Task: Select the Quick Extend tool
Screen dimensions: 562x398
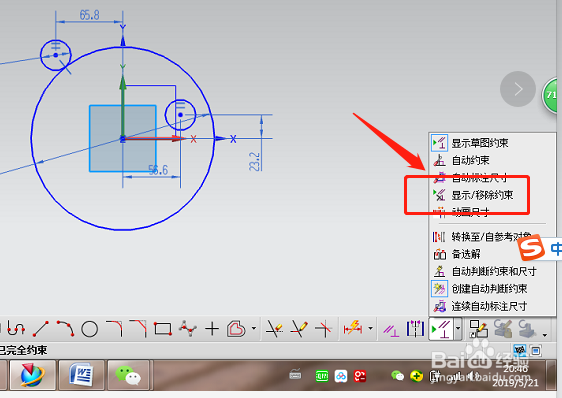Action: [299, 328]
